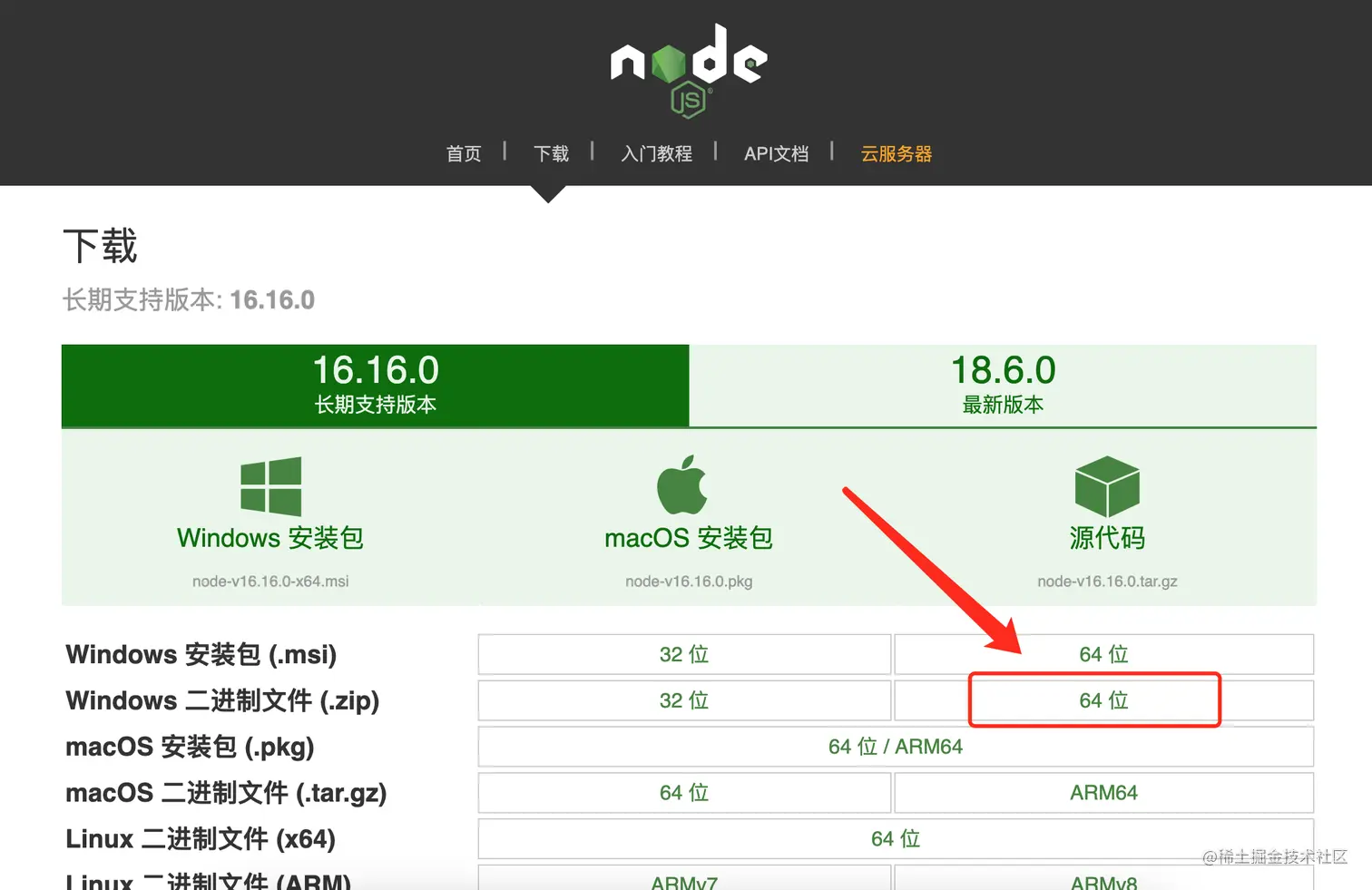1372x890 pixels.
Task: Open the 云服务器 navigation link
Action: [x=896, y=153]
